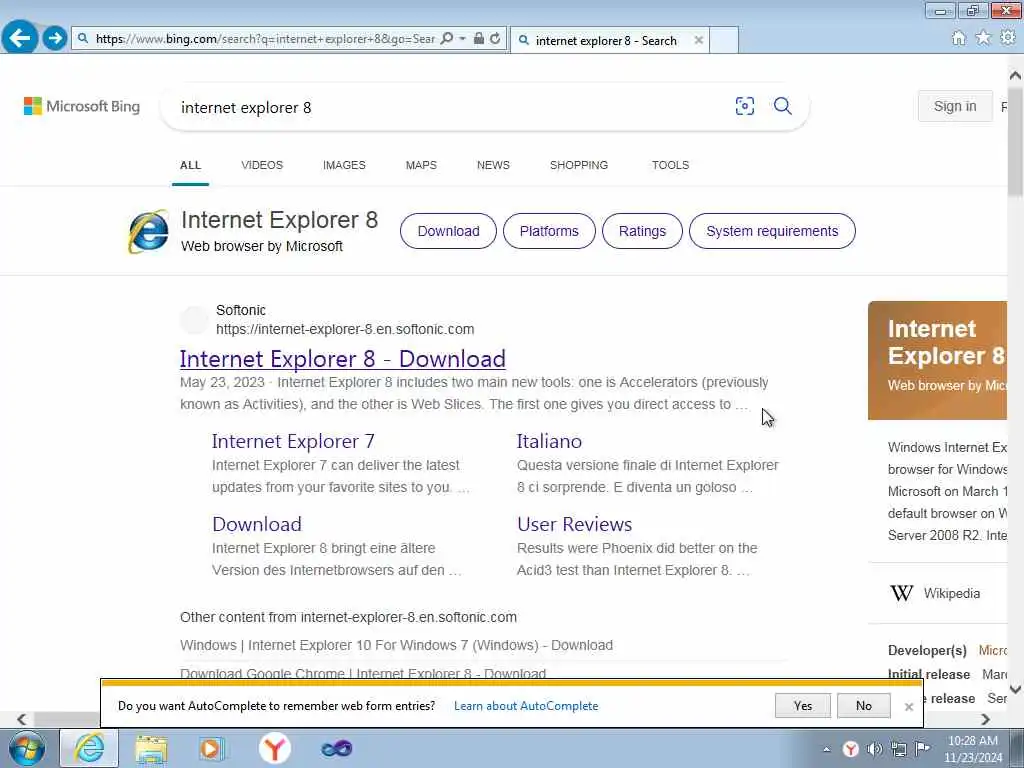Click the network tray icon
1024x768 pixels.
[x=899, y=749]
